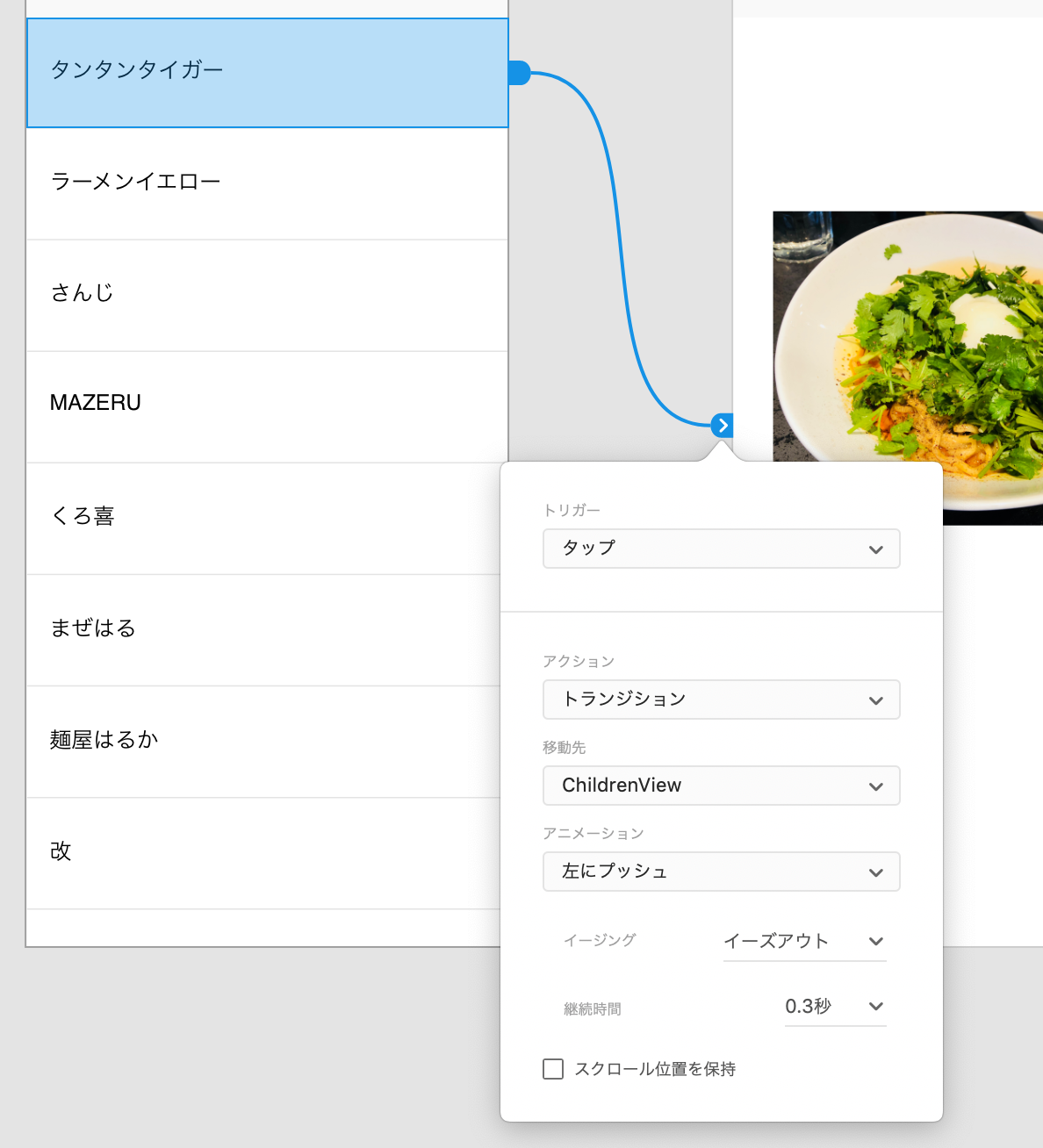This screenshot has width=1043, height=1148.
Task: Check the scroll position retention option
Action: pyautogui.click(x=552, y=1069)
